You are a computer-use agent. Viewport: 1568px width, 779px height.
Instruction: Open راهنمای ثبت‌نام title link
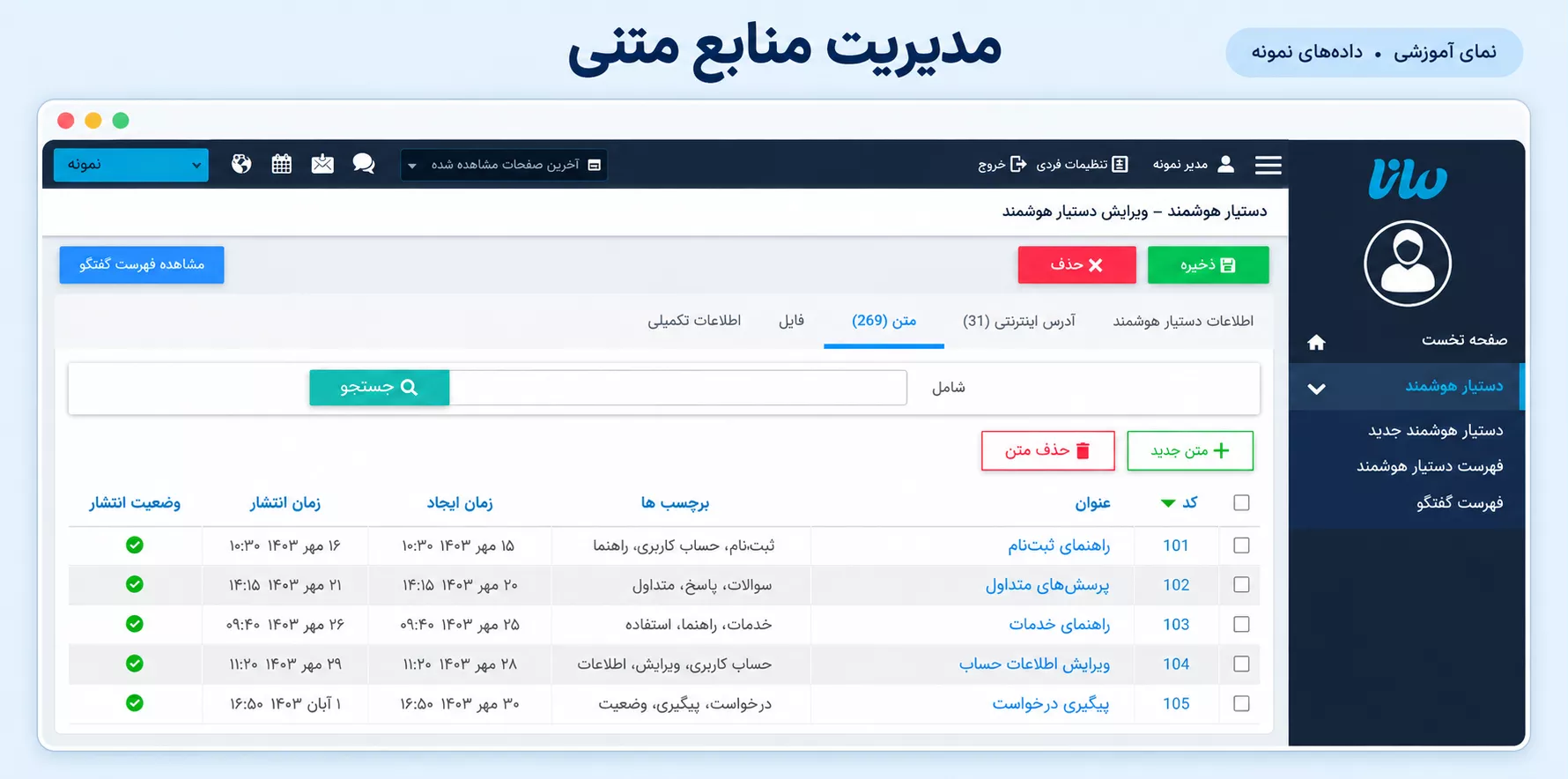tap(1059, 545)
